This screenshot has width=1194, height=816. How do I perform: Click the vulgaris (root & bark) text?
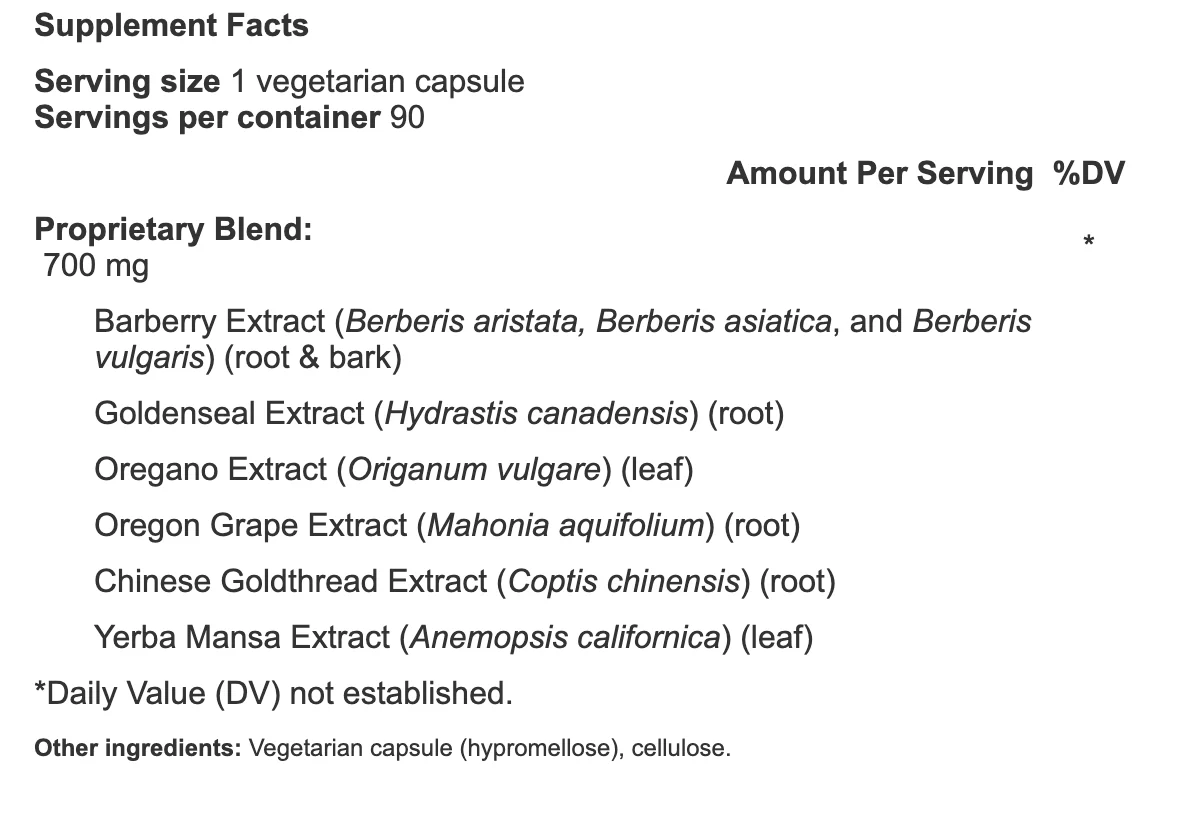248,358
